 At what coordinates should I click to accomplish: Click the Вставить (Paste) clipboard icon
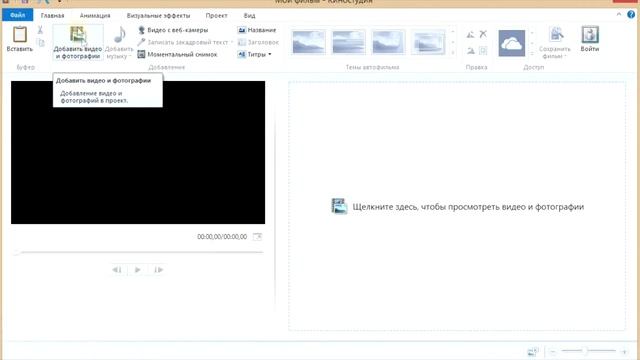(x=19, y=35)
